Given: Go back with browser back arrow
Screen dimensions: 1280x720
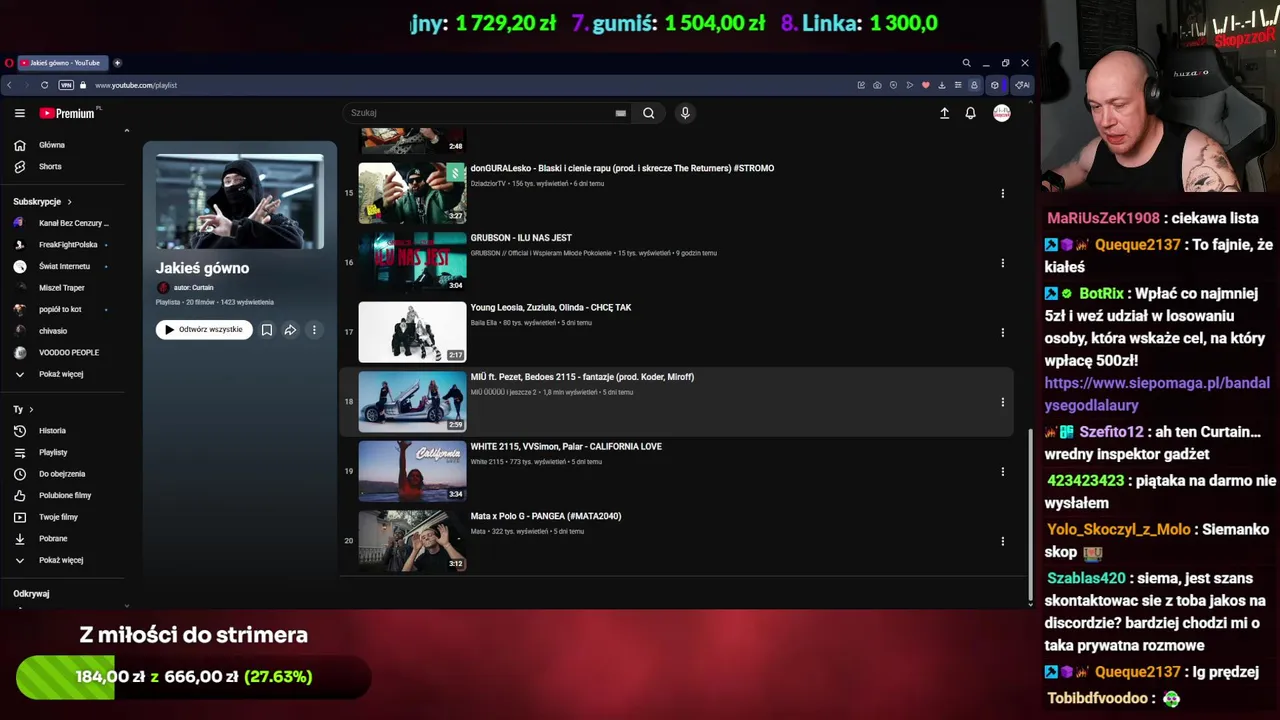Looking at the screenshot, I should click(x=9, y=85).
